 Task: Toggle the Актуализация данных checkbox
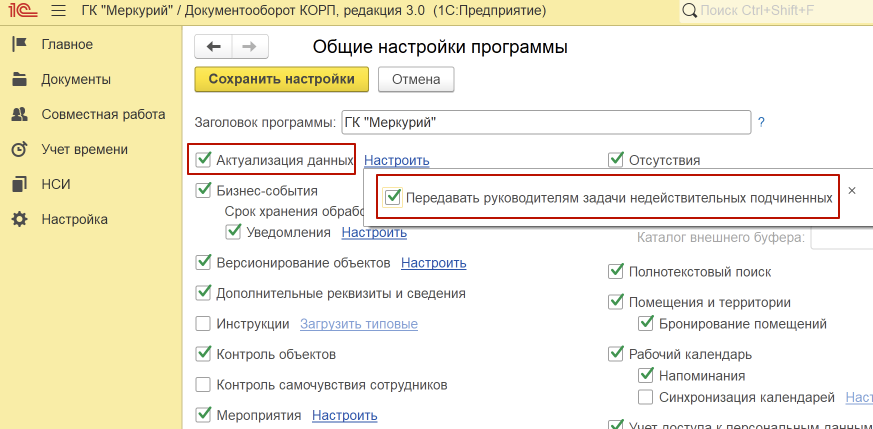(x=204, y=159)
